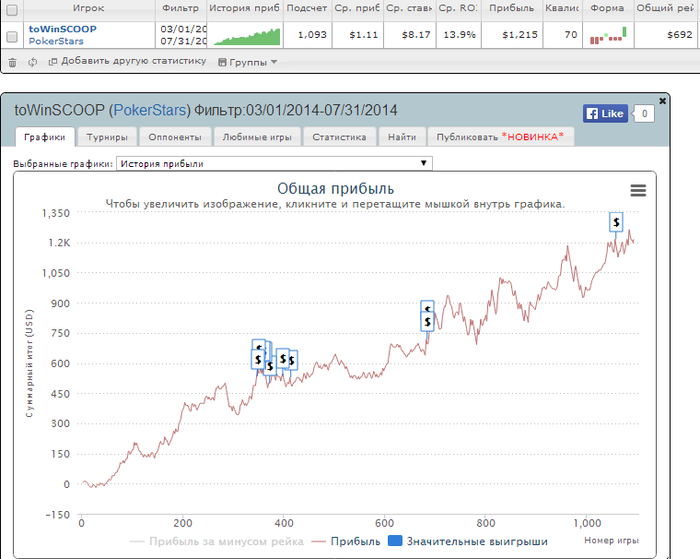The width and height of the screenshot is (700, 559).
Task: Click the 13.9% ROI cell
Action: (459, 35)
